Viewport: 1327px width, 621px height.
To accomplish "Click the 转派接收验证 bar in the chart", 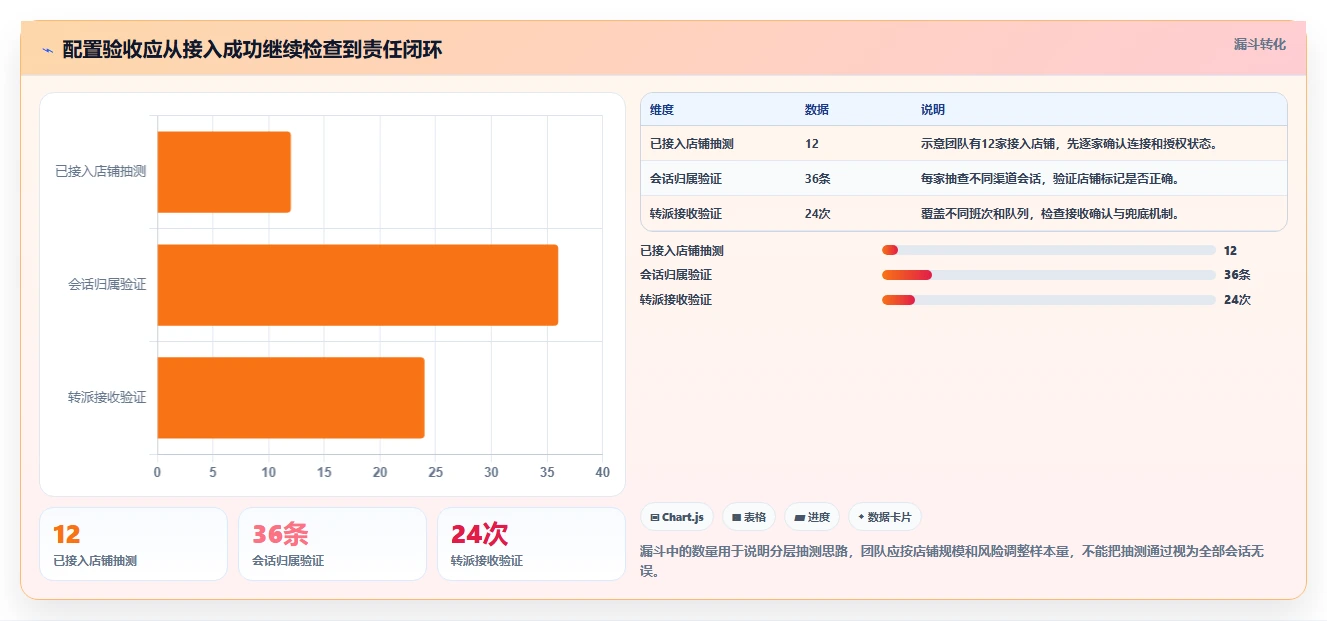I will (x=291, y=398).
